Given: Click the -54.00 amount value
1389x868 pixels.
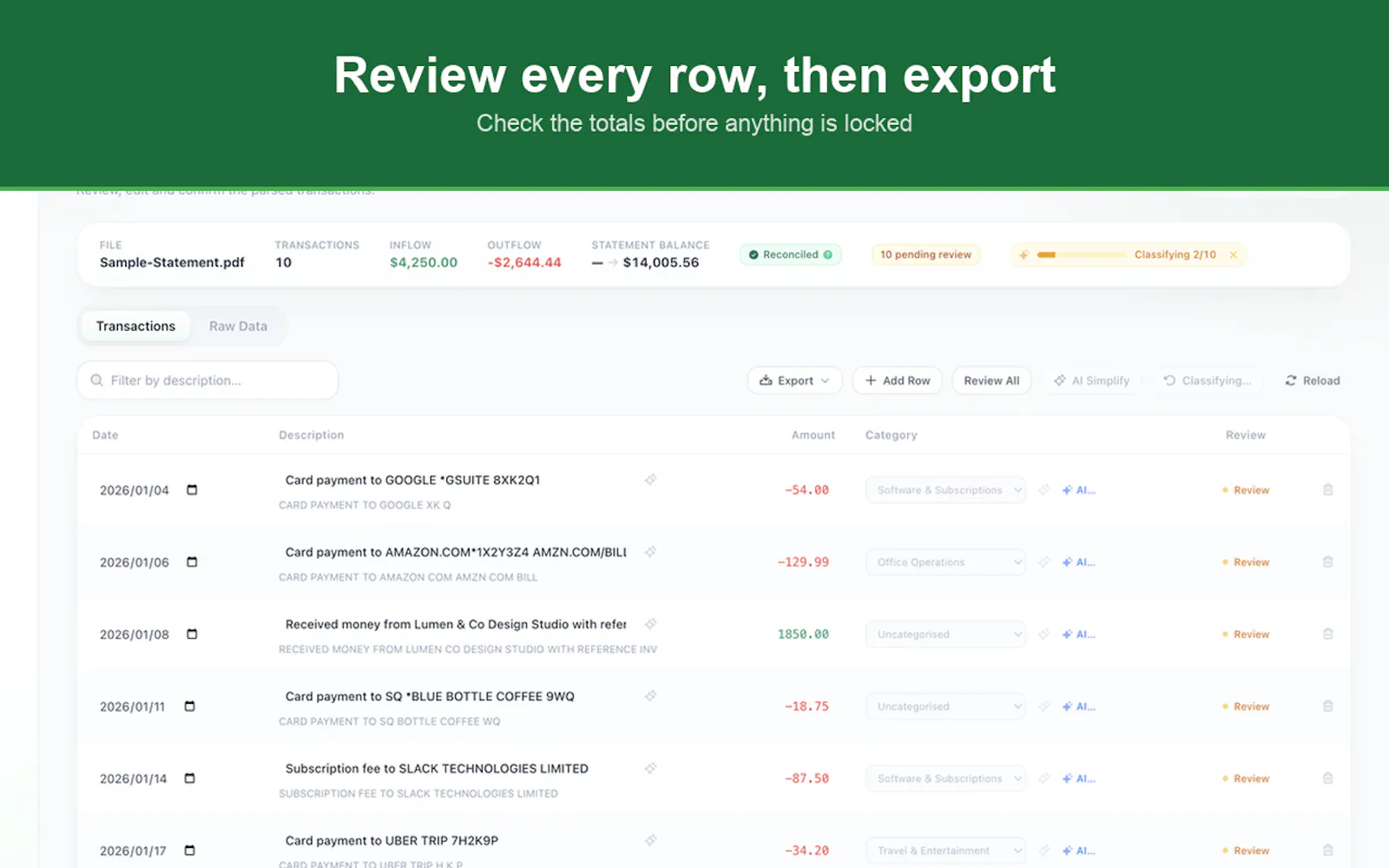Looking at the screenshot, I should pos(806,490).
